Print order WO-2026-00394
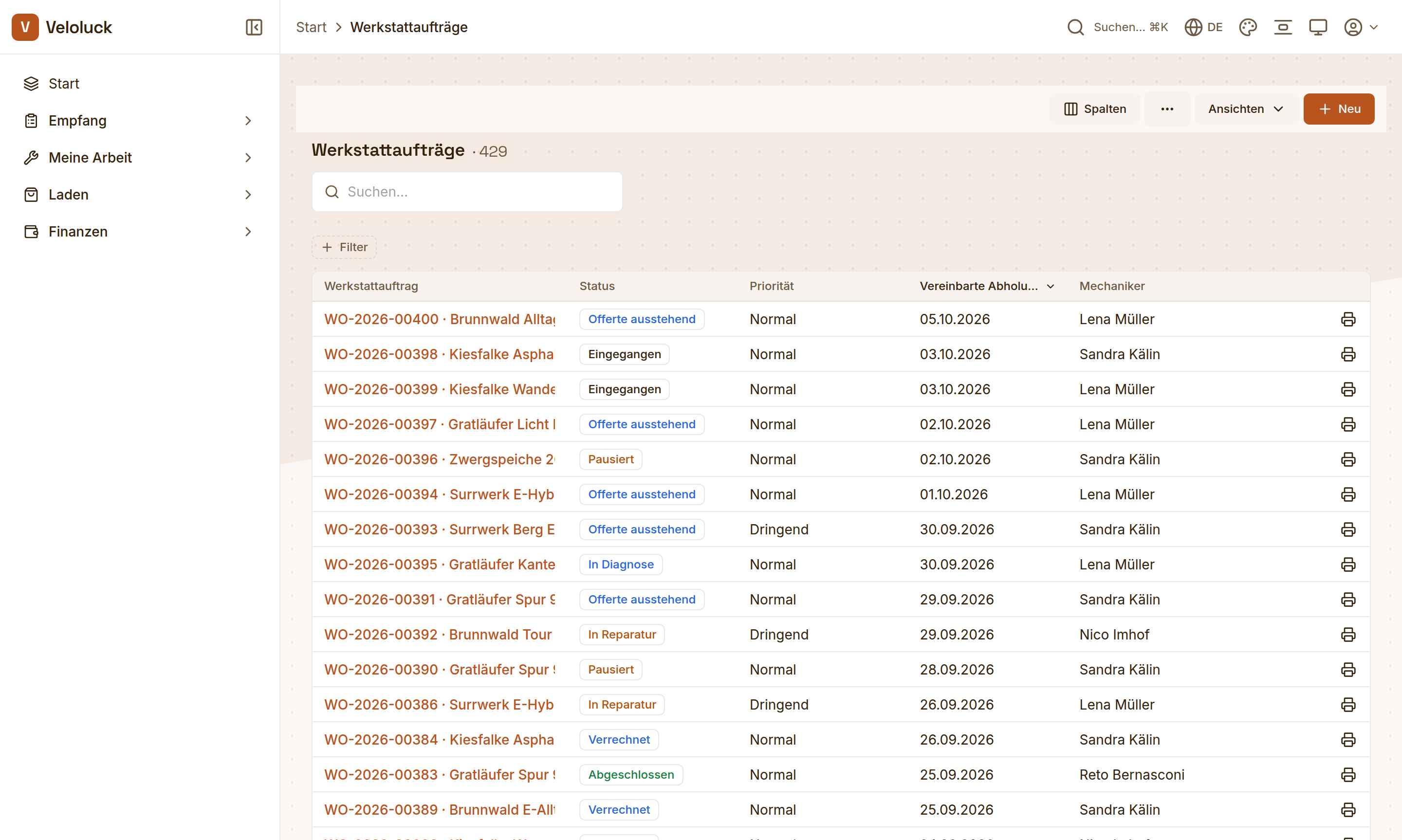 point(1347,495)
